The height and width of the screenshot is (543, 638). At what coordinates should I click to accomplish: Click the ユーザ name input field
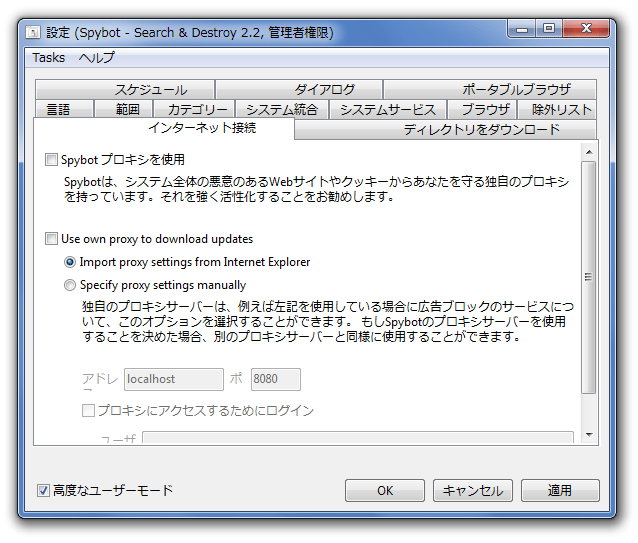click(358, 438)
